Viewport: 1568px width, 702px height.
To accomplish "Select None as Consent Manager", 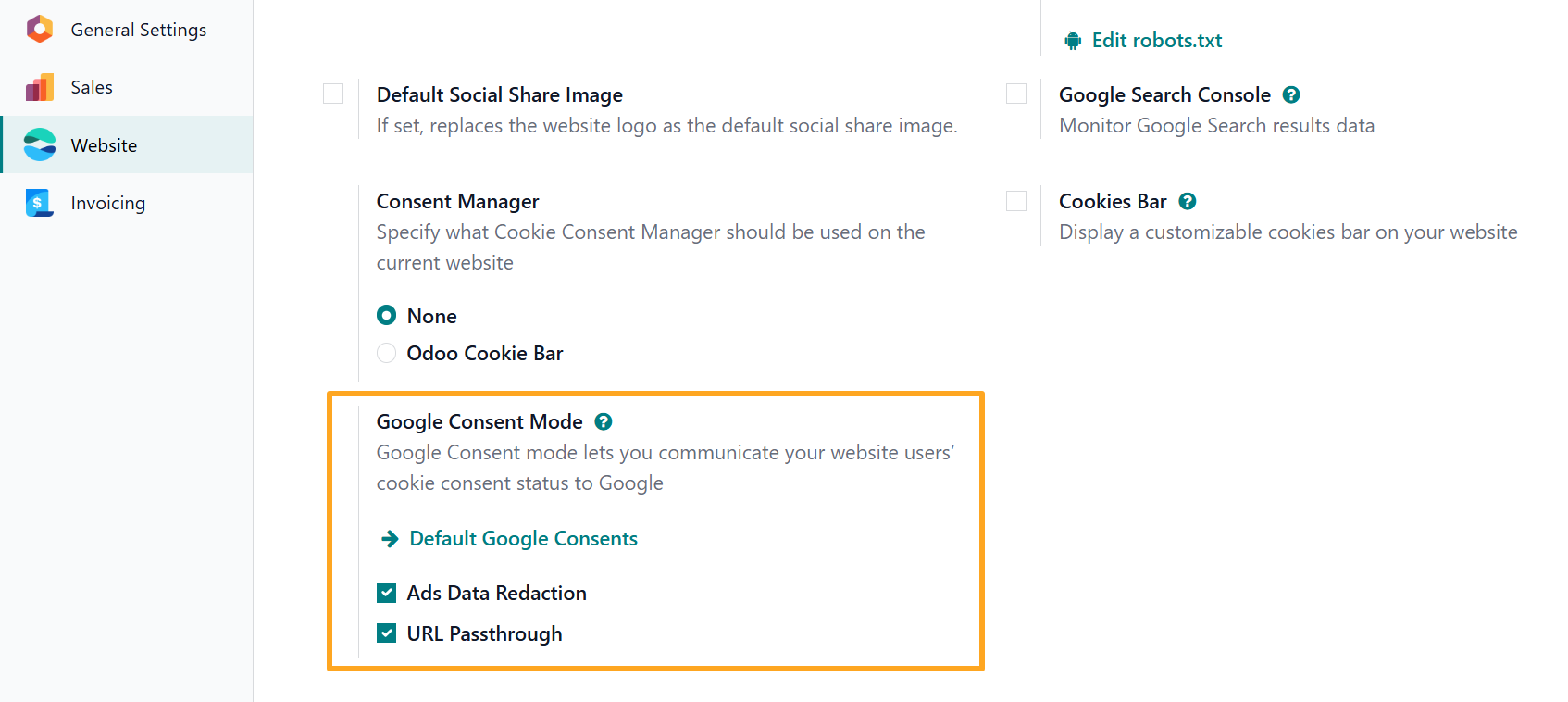I will pos(386,315).
